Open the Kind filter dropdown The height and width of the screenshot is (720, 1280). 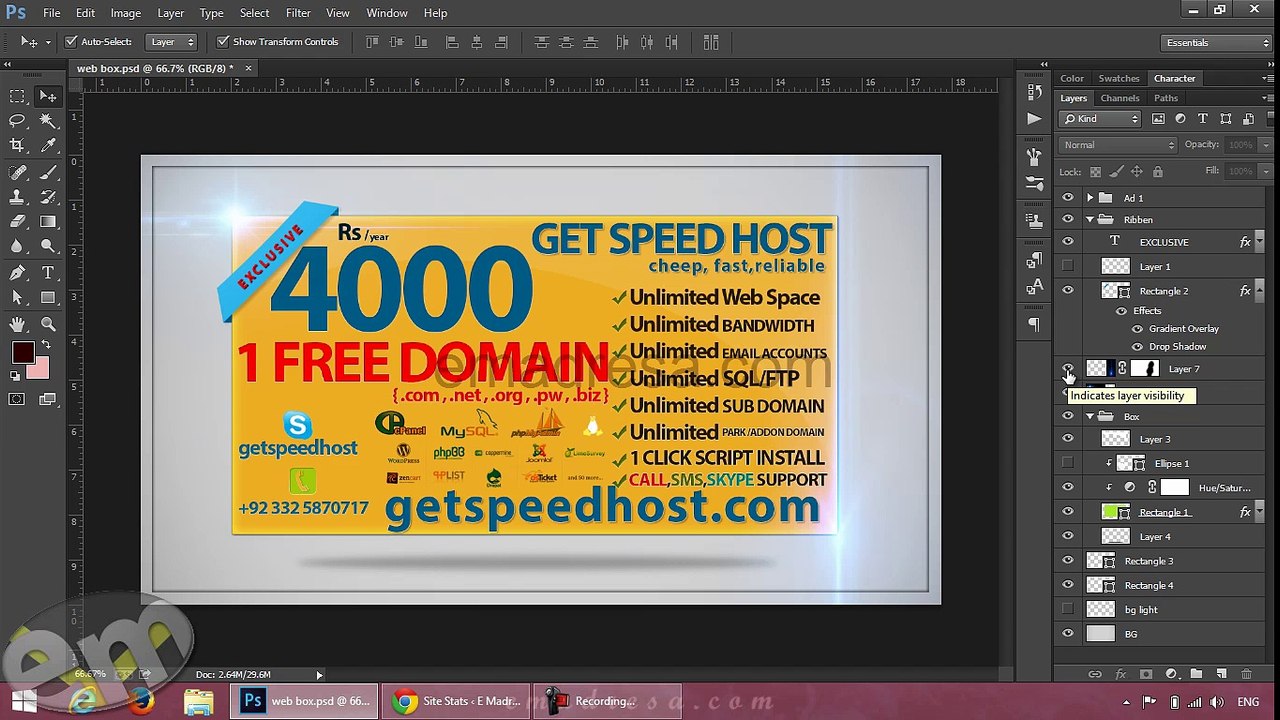tap(1100, 118)
